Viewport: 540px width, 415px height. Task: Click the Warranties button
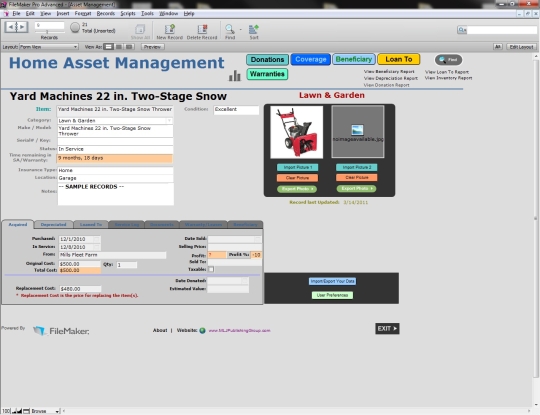[267, 74]
